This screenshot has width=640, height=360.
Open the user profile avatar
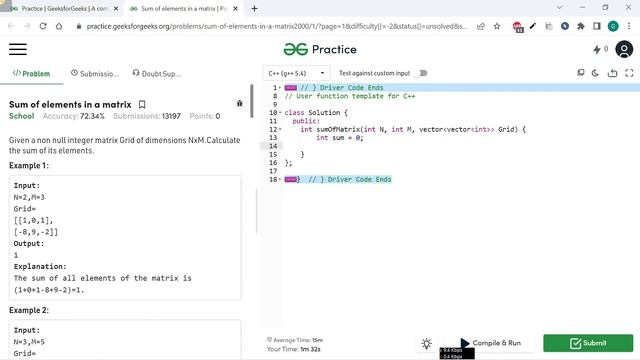click(x=624, y=49)
